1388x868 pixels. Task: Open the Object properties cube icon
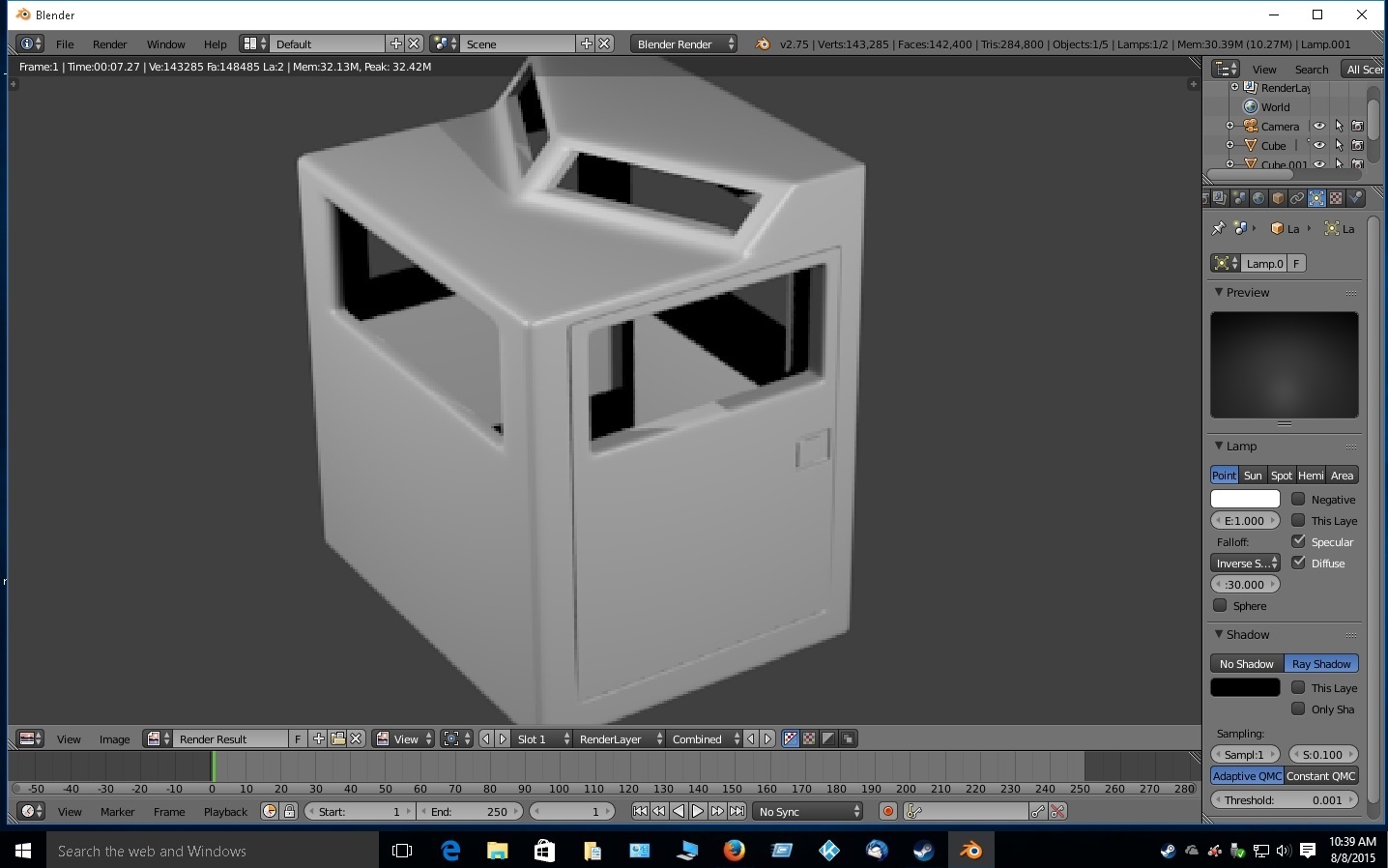tap(1278, 198)
